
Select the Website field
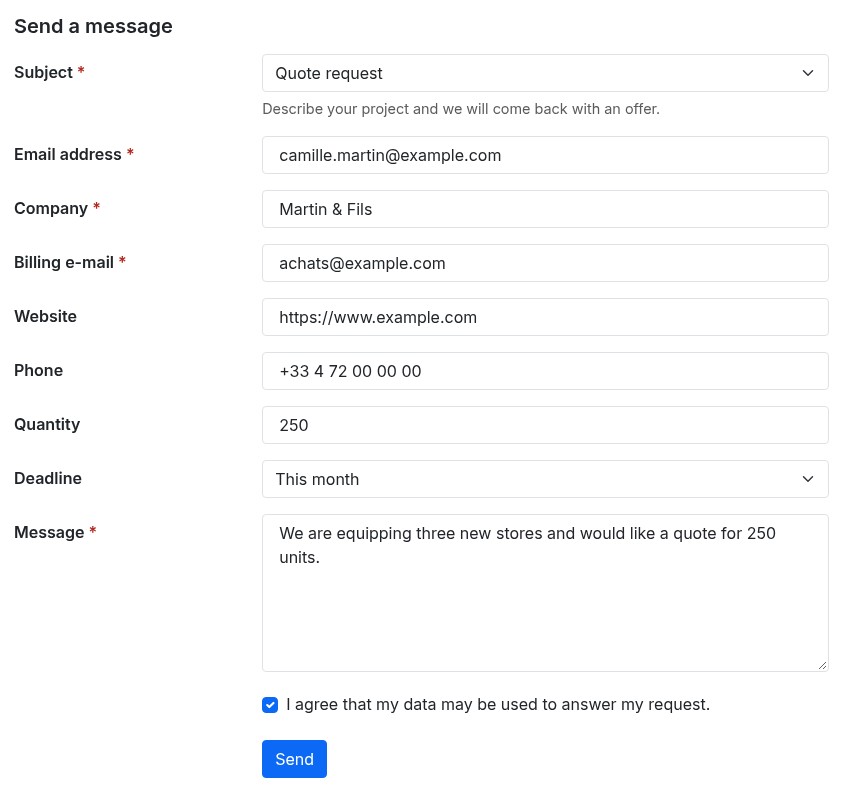(x=545, y=317)
